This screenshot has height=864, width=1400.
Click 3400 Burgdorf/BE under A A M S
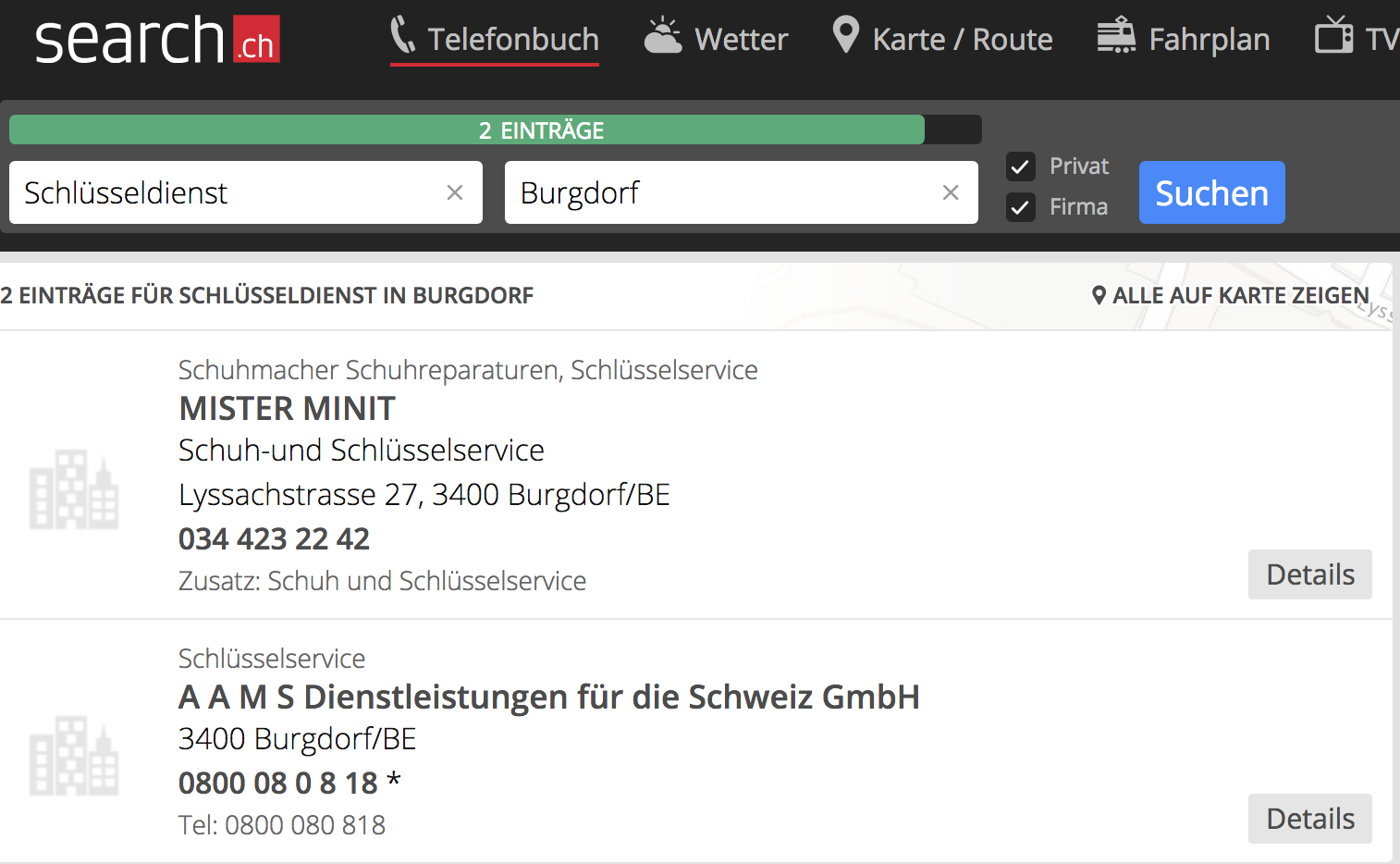[x=298, y=739]
